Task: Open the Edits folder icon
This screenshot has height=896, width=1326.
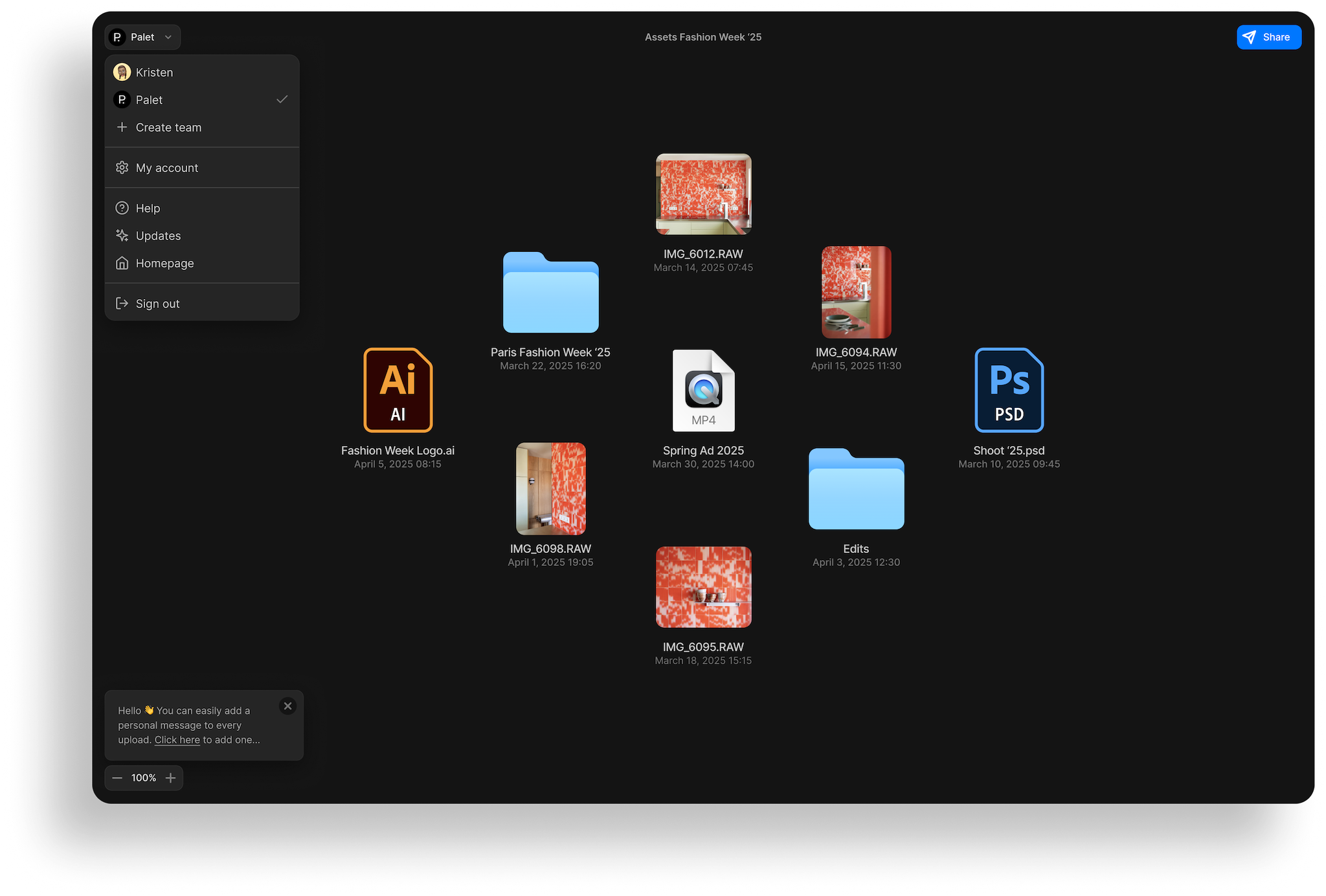Action: [x=856, y=489]
